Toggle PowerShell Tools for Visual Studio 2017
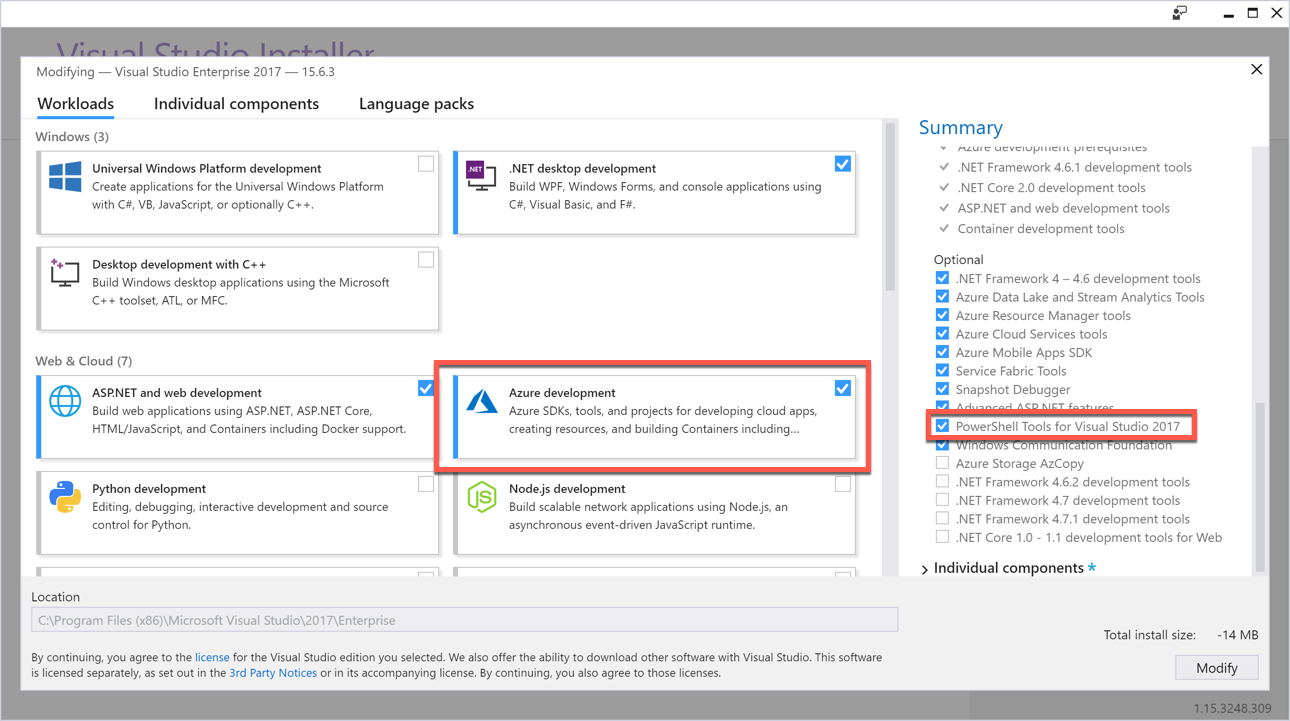Viewport: 1290px width, 721px height. (x=942, y=426)
